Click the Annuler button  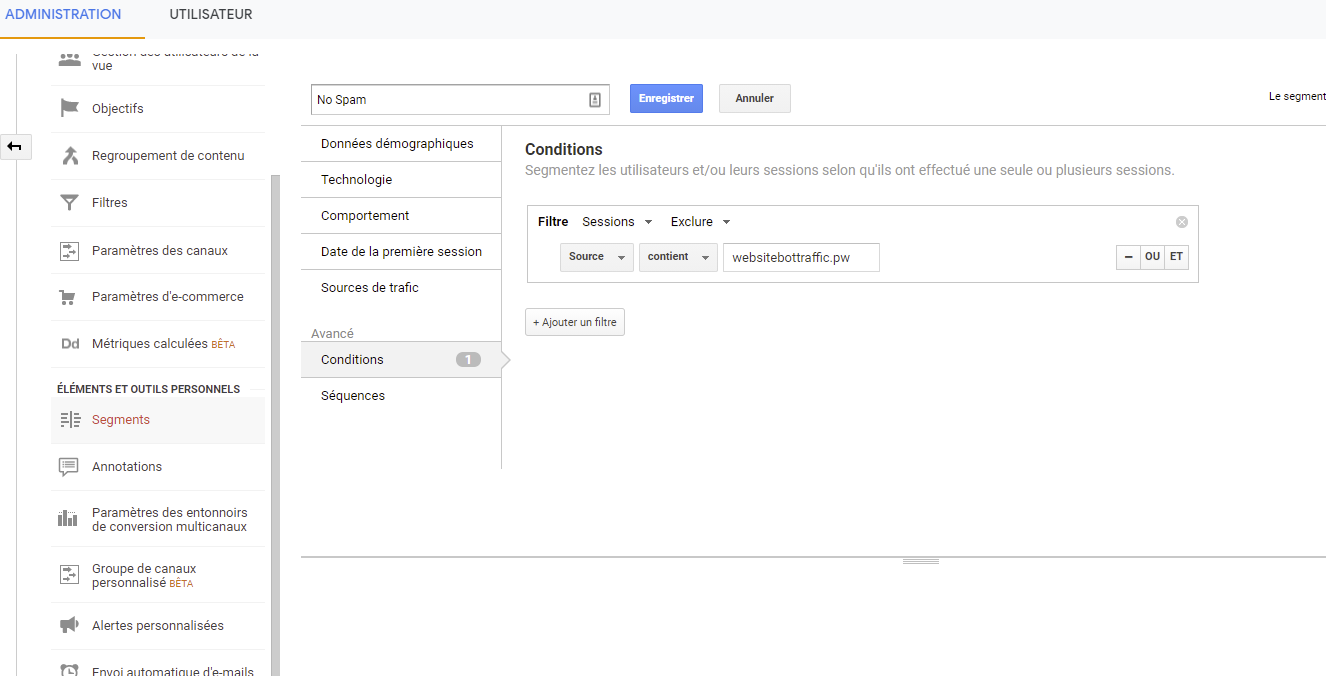[x=754, y=99]
